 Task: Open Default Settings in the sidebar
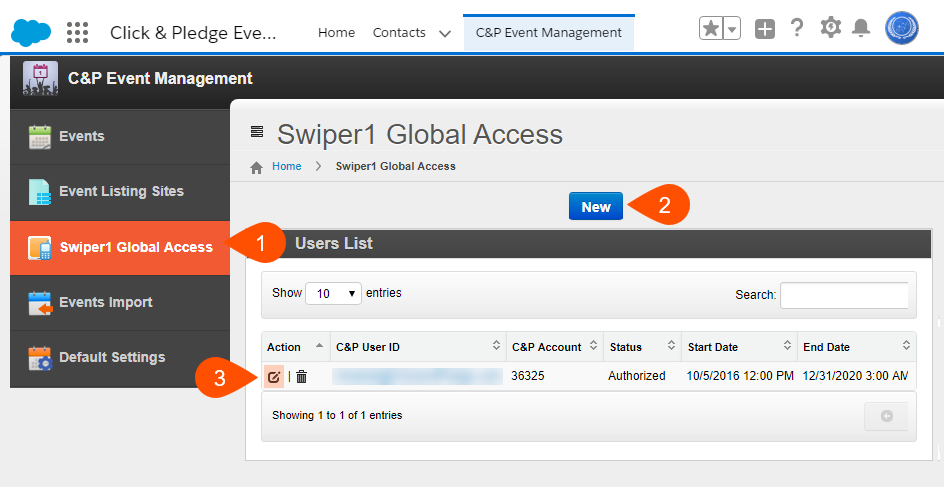click(120, 358)
